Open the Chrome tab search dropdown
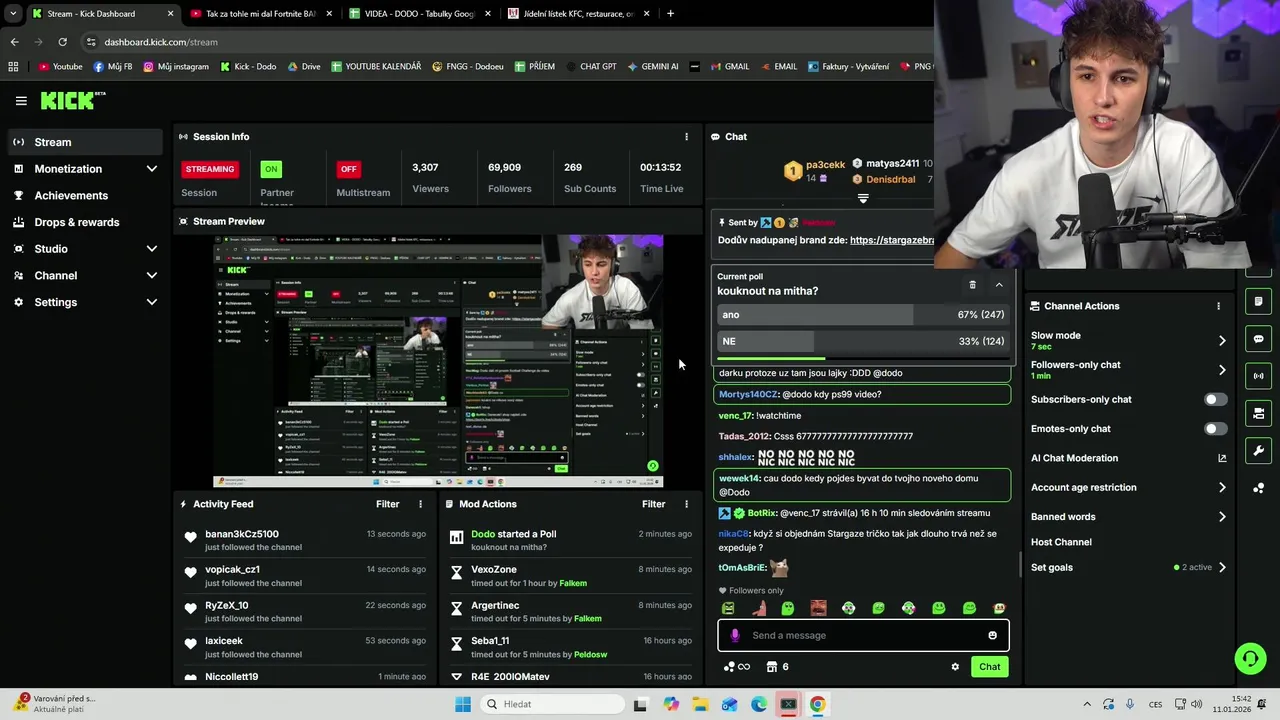 coord(13,14)
